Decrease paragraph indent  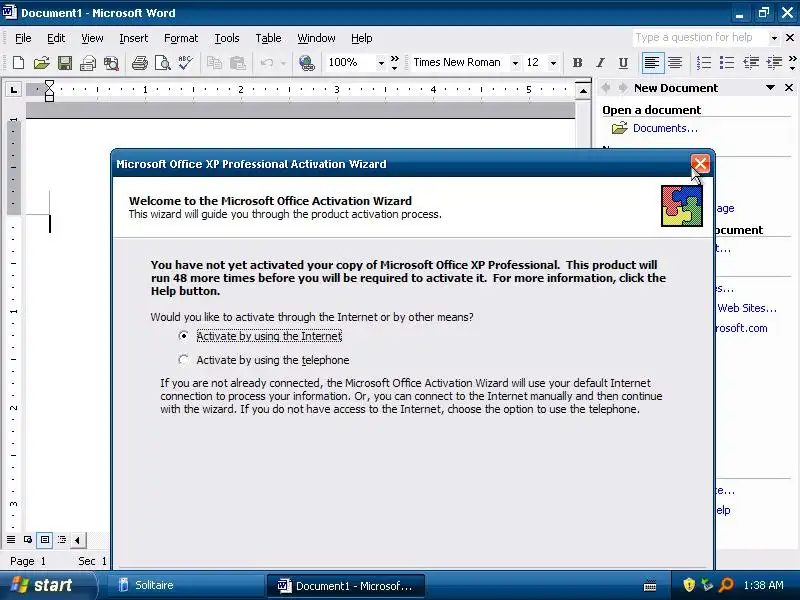pyautogui.click(x=751, y=63)
